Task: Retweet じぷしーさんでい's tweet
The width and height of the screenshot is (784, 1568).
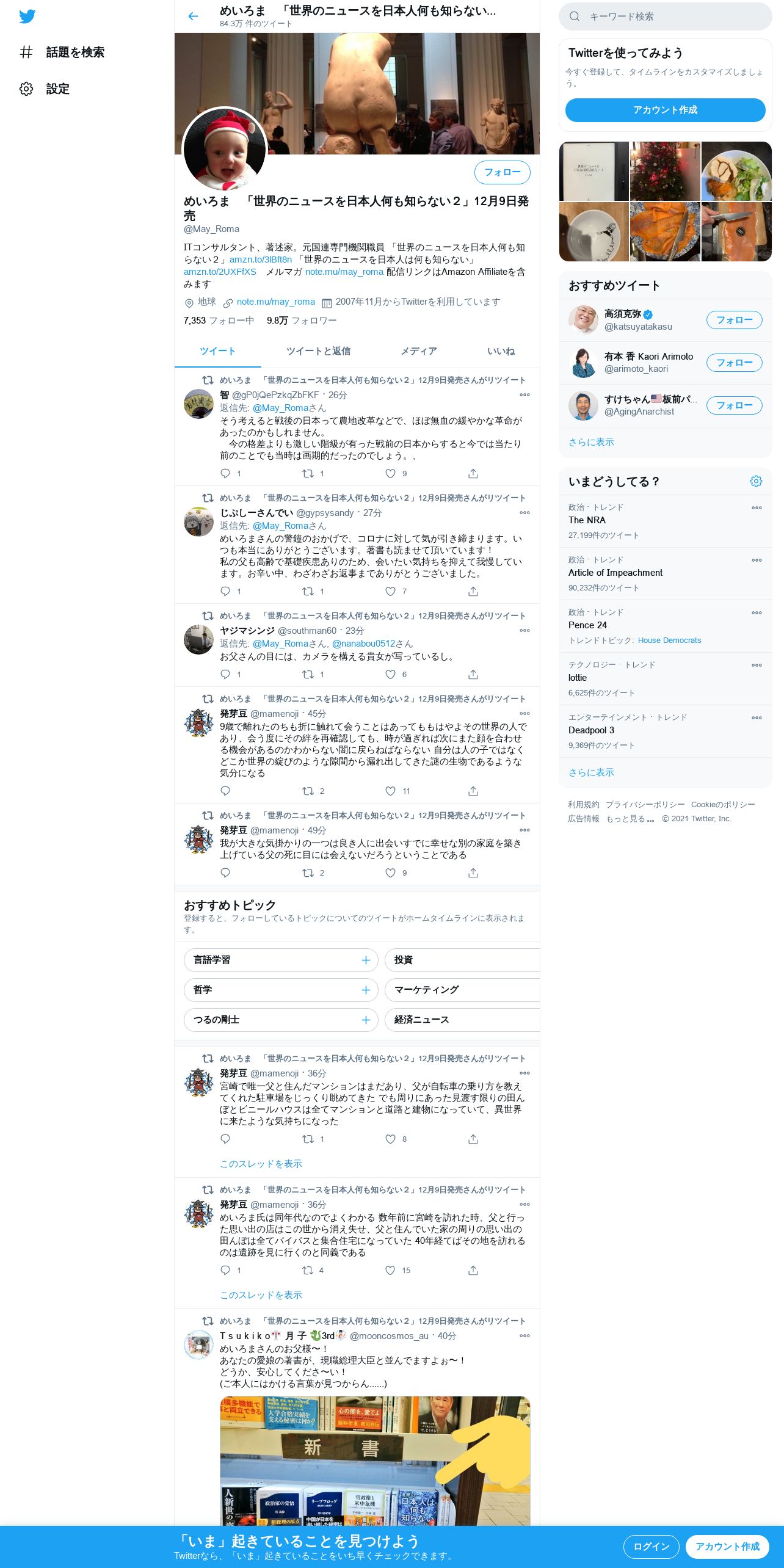Action: pyautogui.click(x=308, y=591)
